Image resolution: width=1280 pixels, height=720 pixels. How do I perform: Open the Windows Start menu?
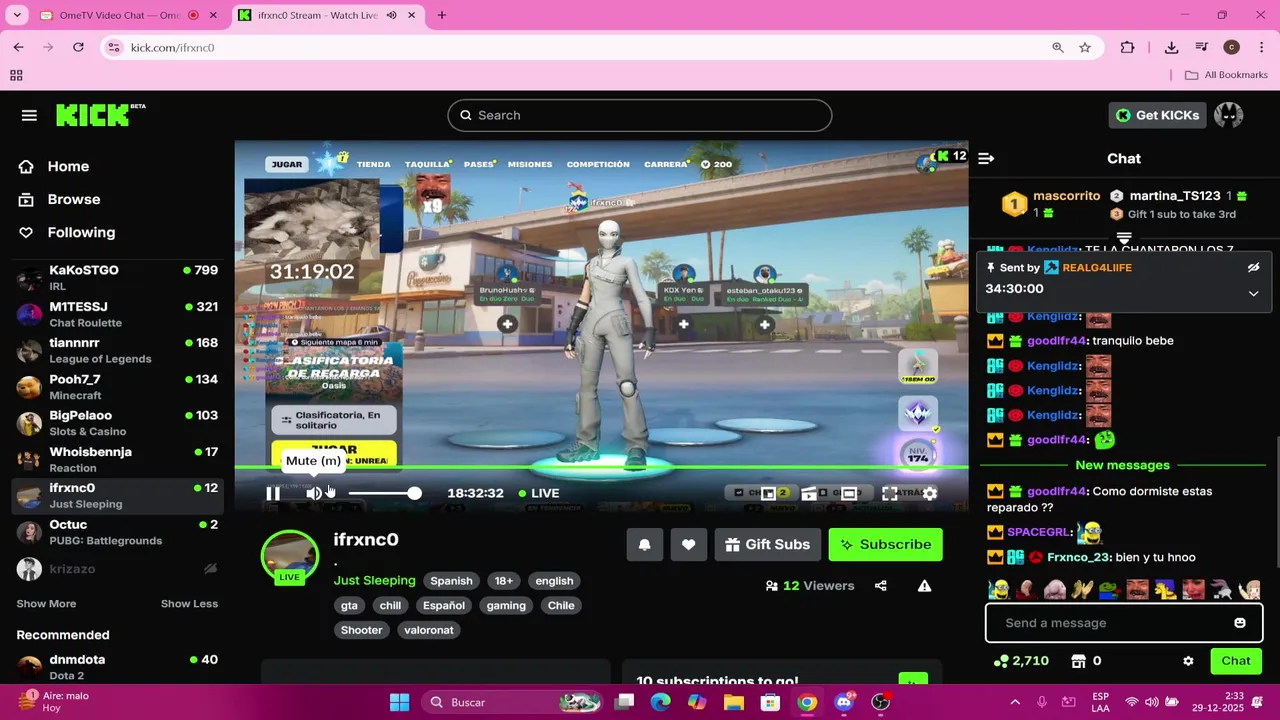tap(399, 702)
